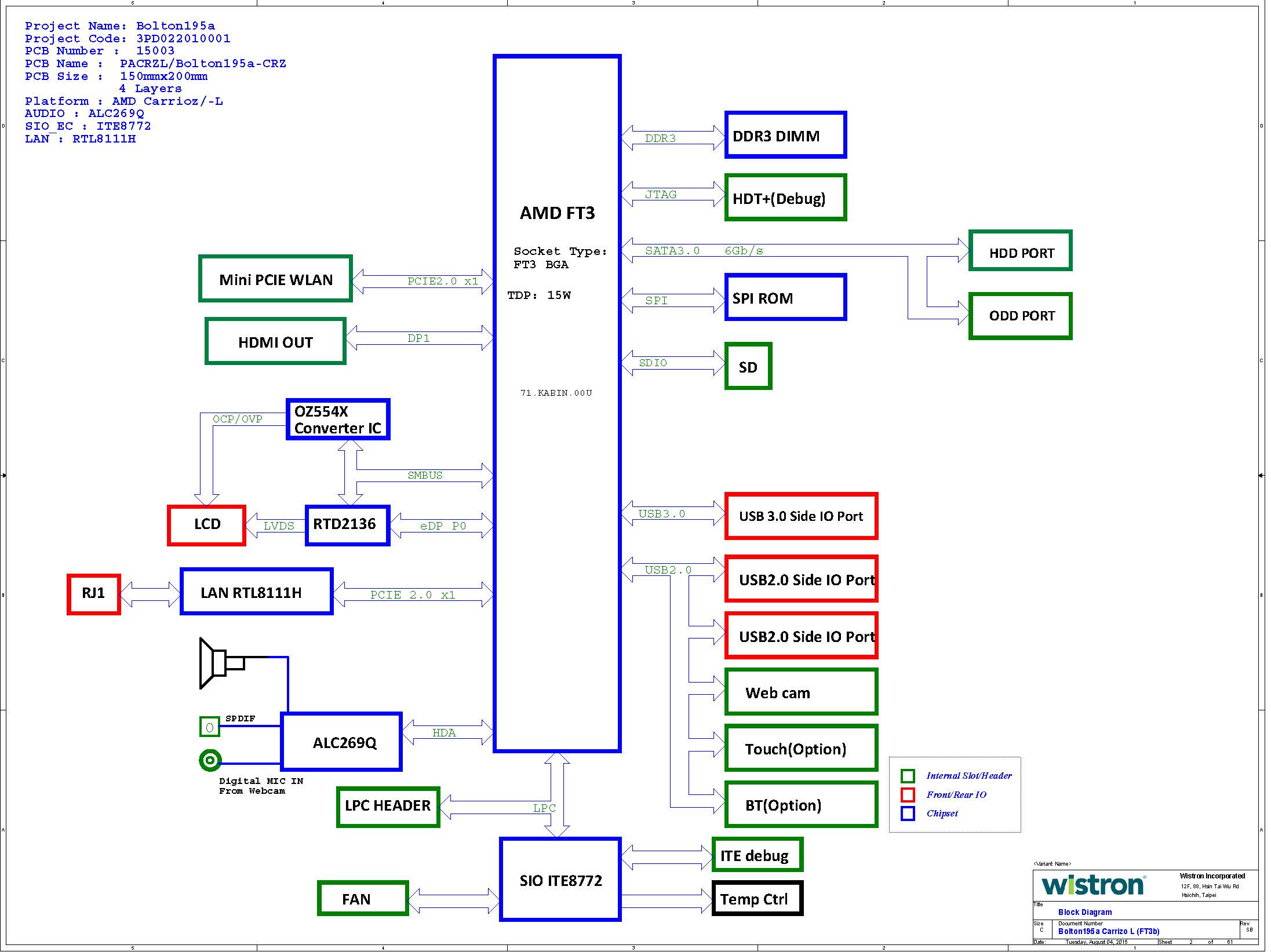Select the ALC269Q audio codec block
The width and height of the screenshot is (1271, 952).
(x=341, y=742)
